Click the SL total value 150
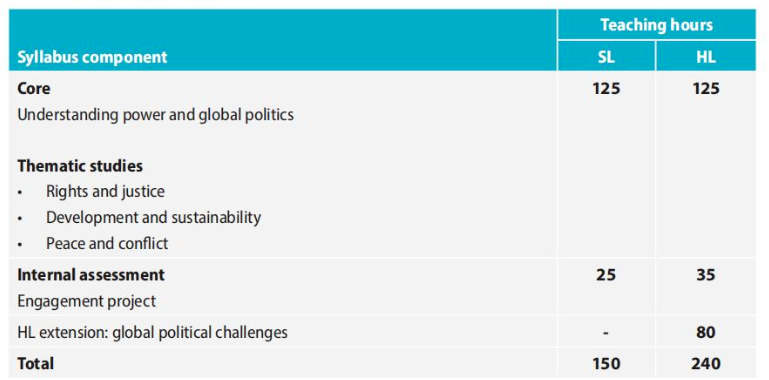 (606, 364)
